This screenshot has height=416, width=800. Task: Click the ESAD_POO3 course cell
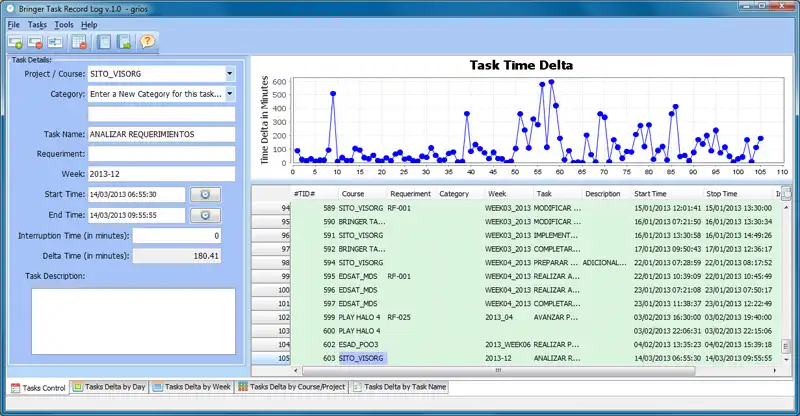coord(362,345)
